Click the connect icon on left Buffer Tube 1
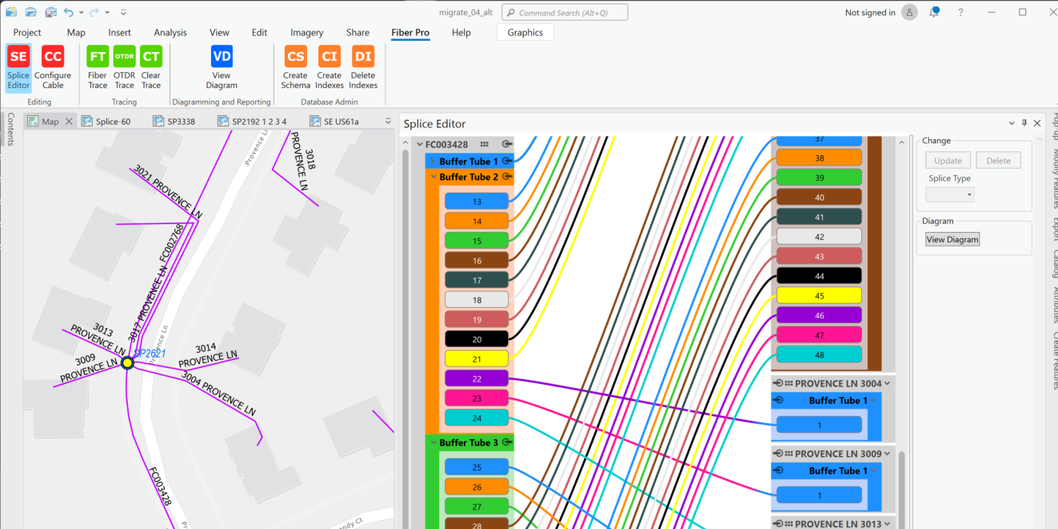1058x529 pixels. coord(507,161)
